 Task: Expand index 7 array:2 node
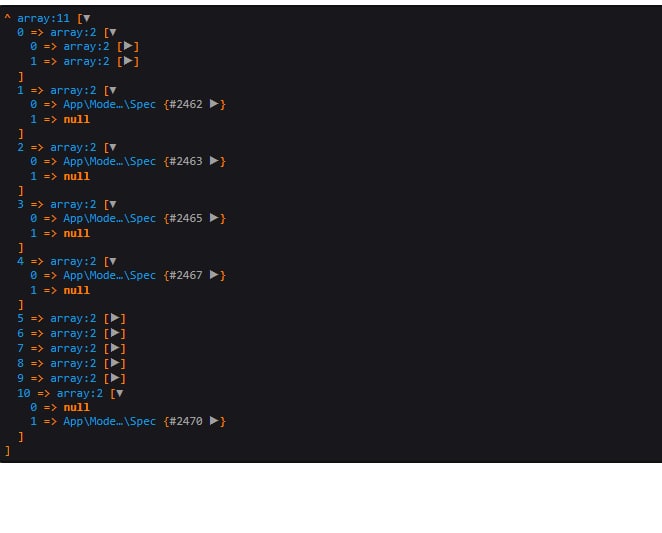(115, 348)
